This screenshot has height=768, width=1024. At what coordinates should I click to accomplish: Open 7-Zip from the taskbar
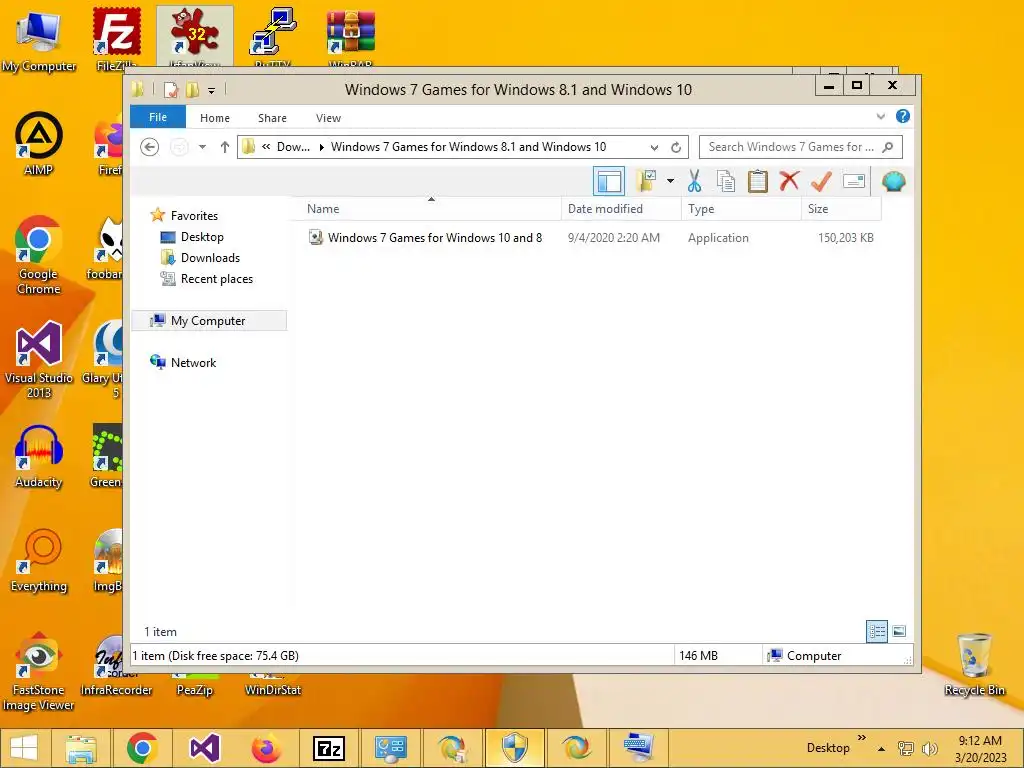point(328,748)
